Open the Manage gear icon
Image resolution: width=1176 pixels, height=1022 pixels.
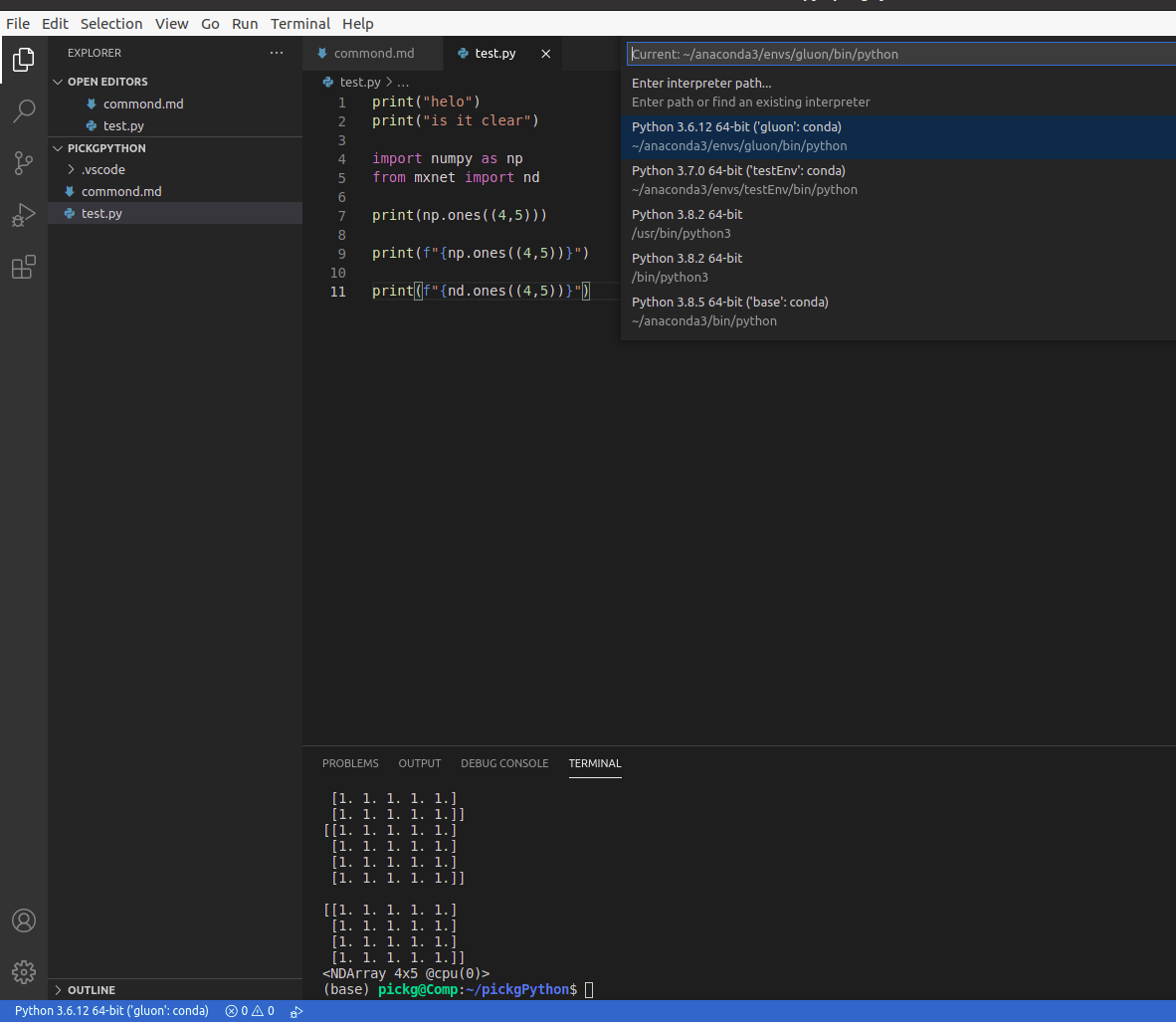click(x=23, y=972)
